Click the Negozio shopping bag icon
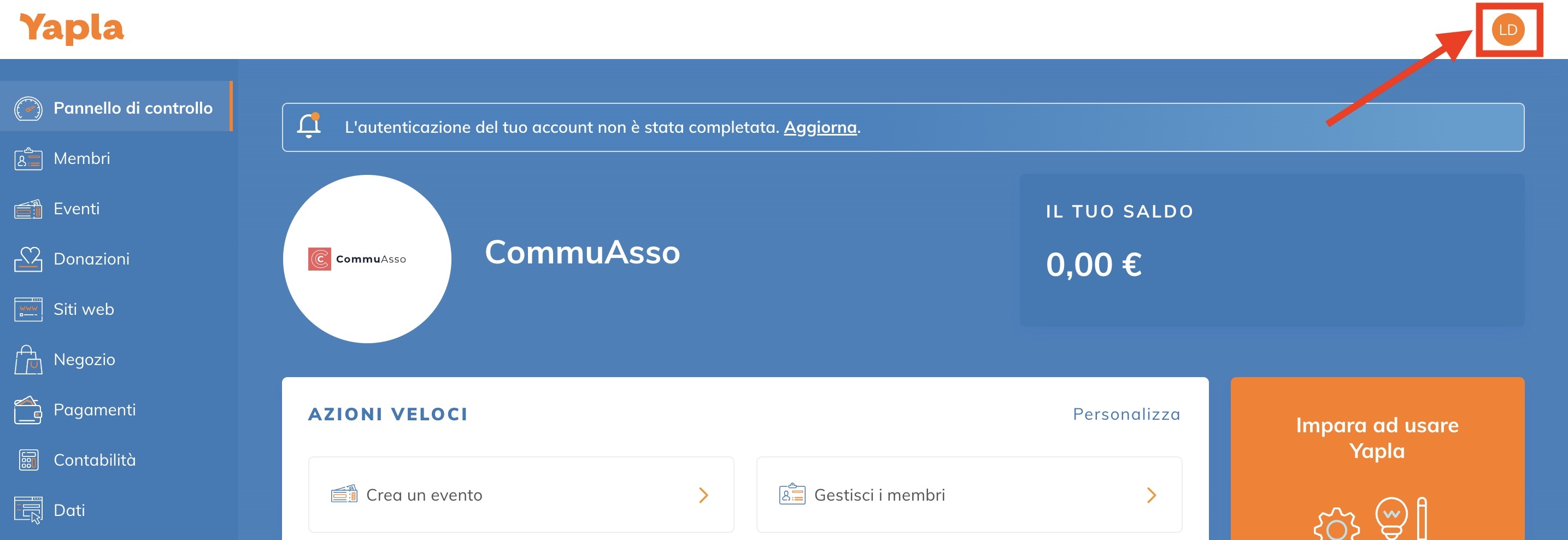The width and height of the screenshot is (1568, 540). (28, 360)
